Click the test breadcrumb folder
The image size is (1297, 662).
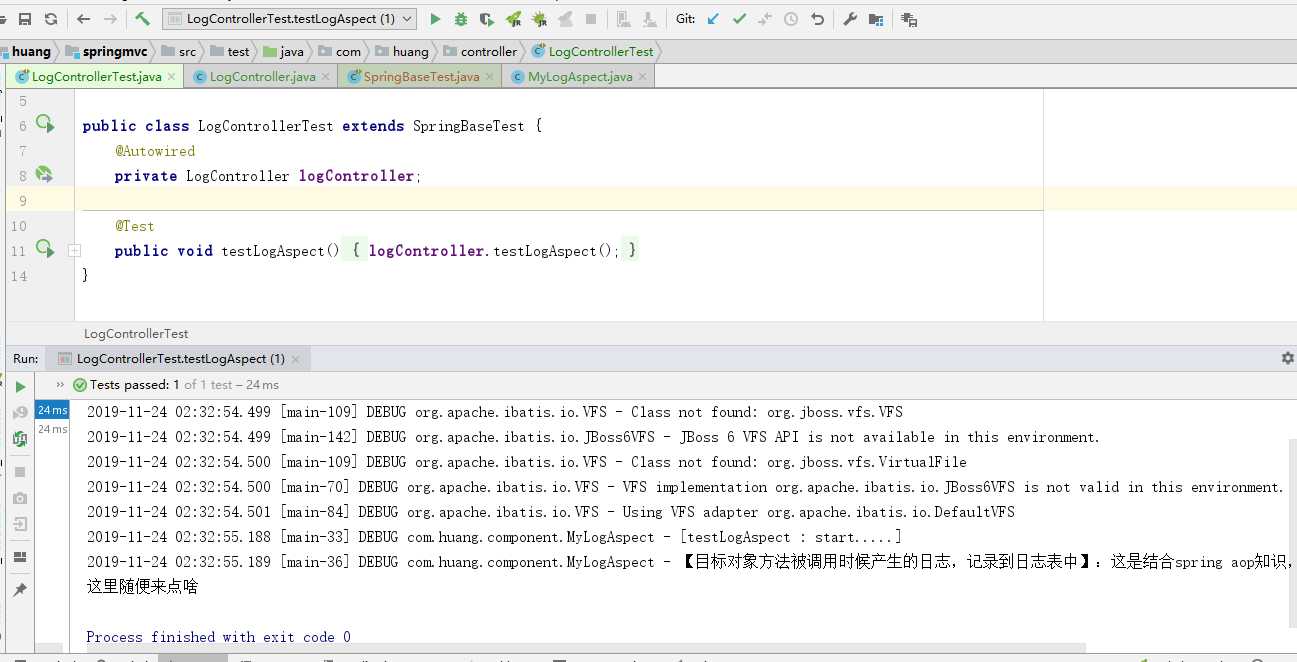click(229, 51)
